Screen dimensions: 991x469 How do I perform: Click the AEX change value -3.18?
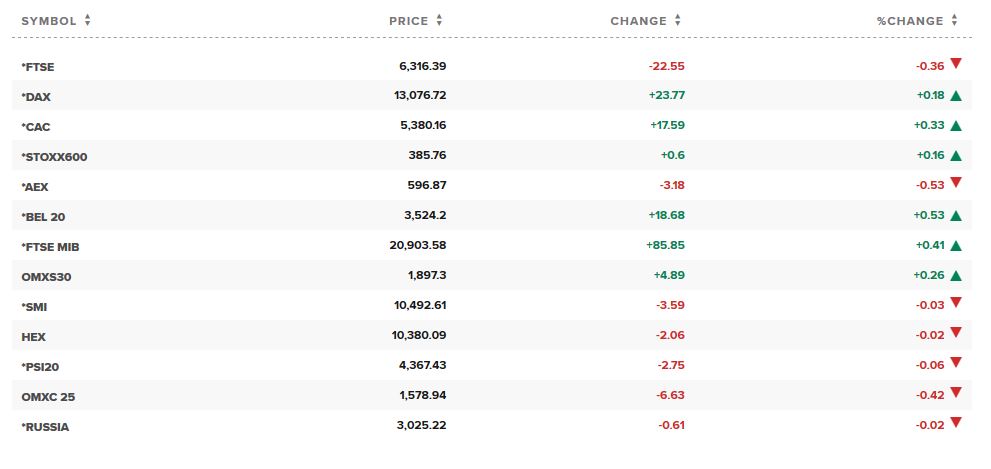point(671,185)
